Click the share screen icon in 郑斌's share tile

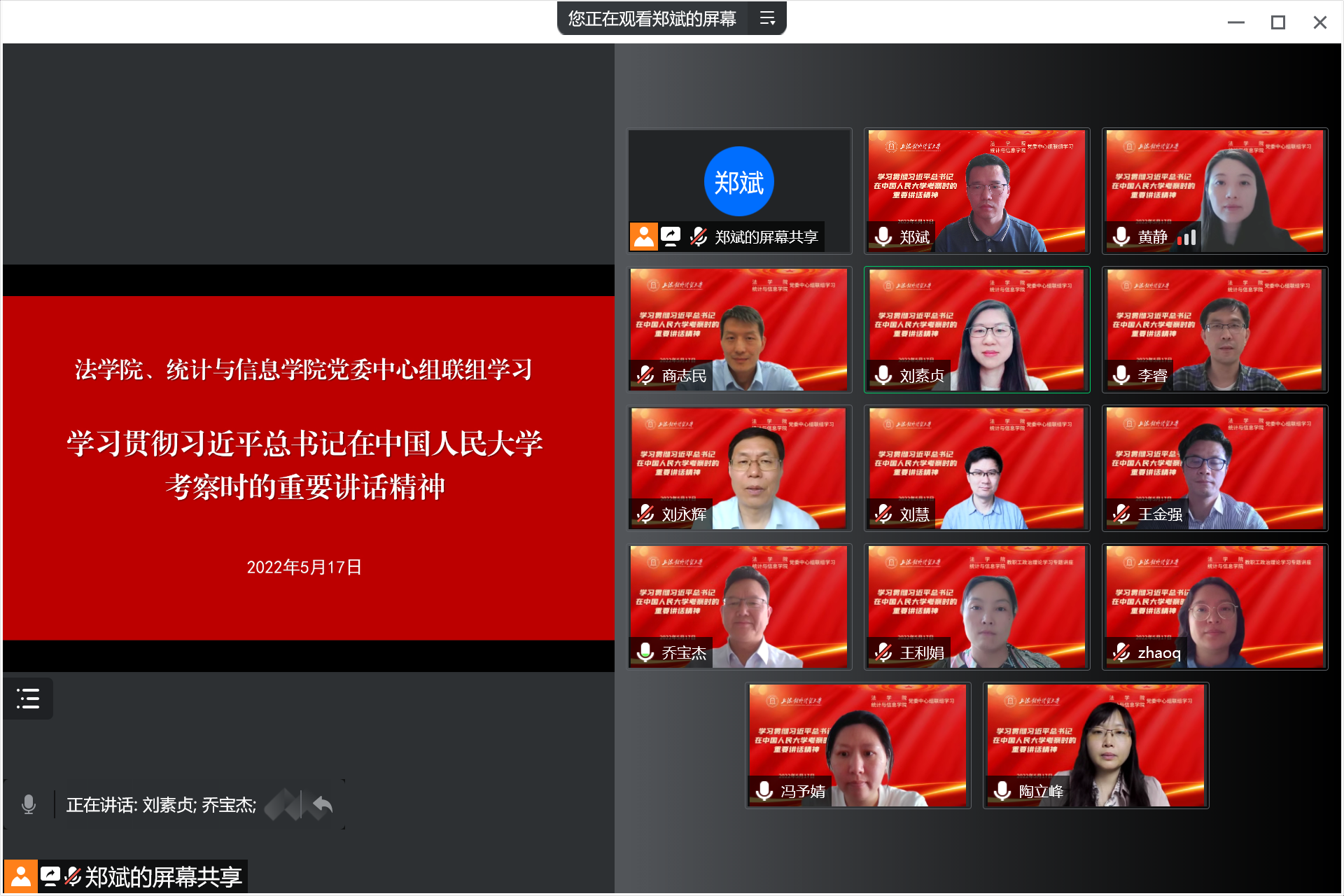pos(671,237)
